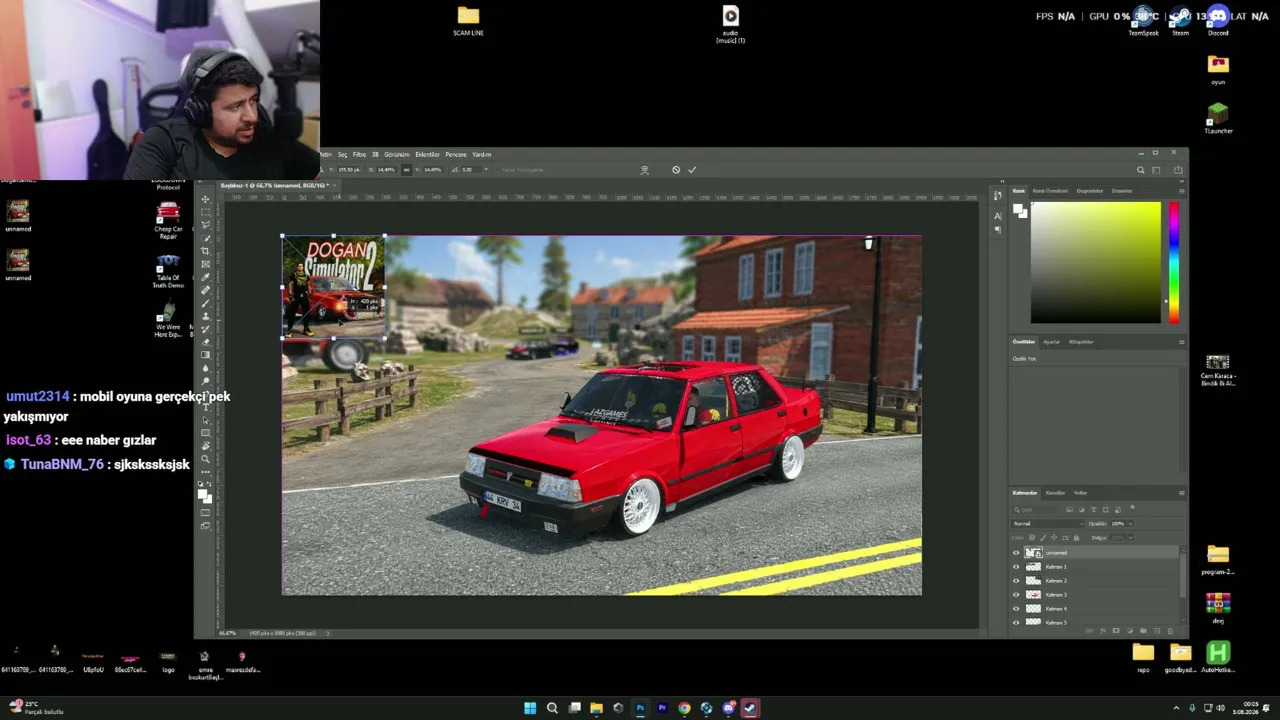Open the collapsed Paragraph panel icon

[x=997, y=229]
